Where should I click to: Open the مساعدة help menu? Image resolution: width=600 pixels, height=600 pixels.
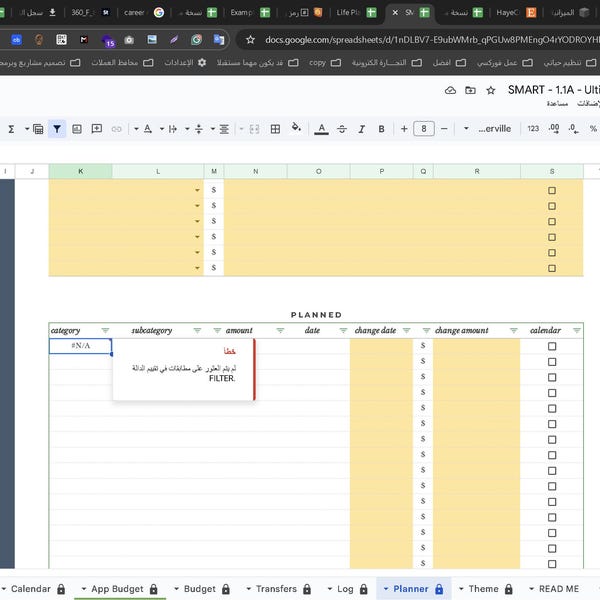[x=557, y=103]
